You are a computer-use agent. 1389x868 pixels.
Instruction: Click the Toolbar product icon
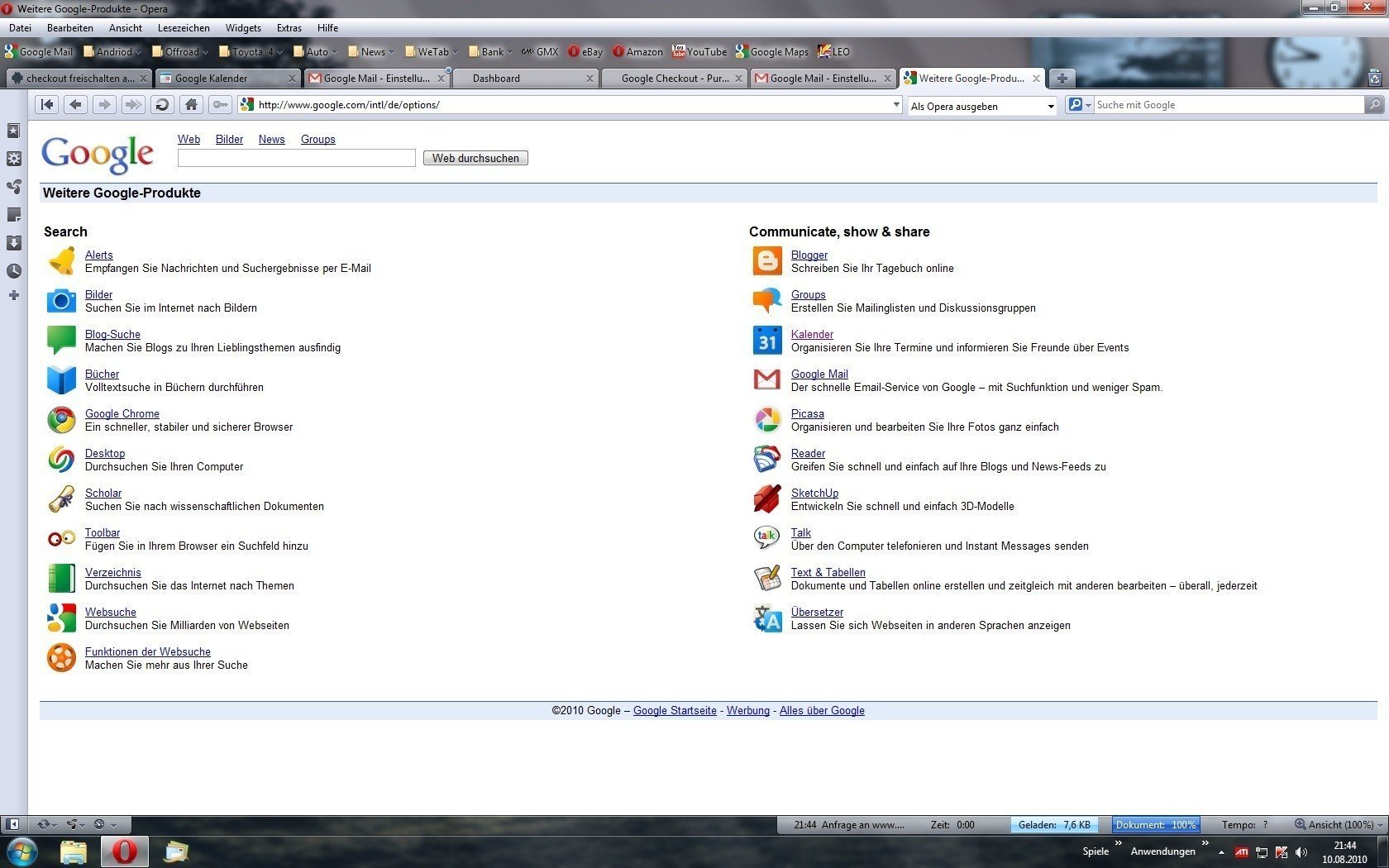[x=61, y=539]
